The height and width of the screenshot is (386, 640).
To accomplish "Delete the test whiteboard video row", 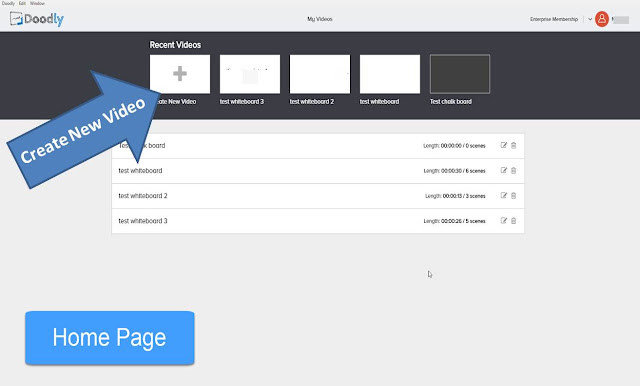I will 513,171.
